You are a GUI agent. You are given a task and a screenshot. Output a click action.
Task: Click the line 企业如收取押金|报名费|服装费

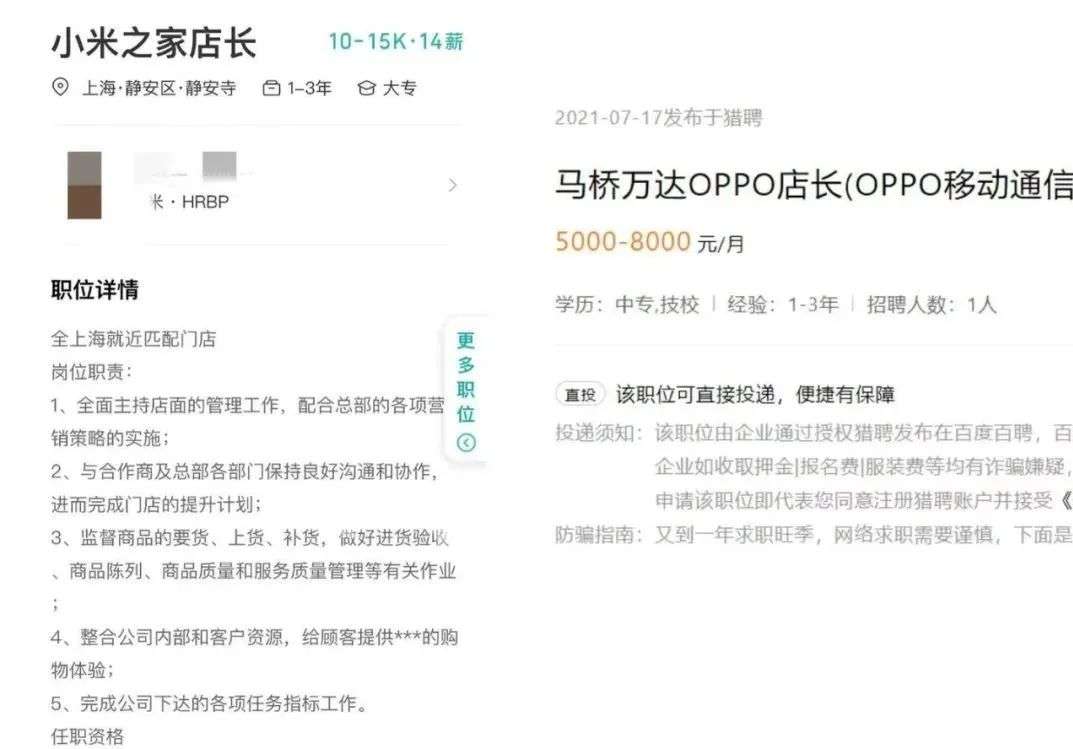click(864, 467)
